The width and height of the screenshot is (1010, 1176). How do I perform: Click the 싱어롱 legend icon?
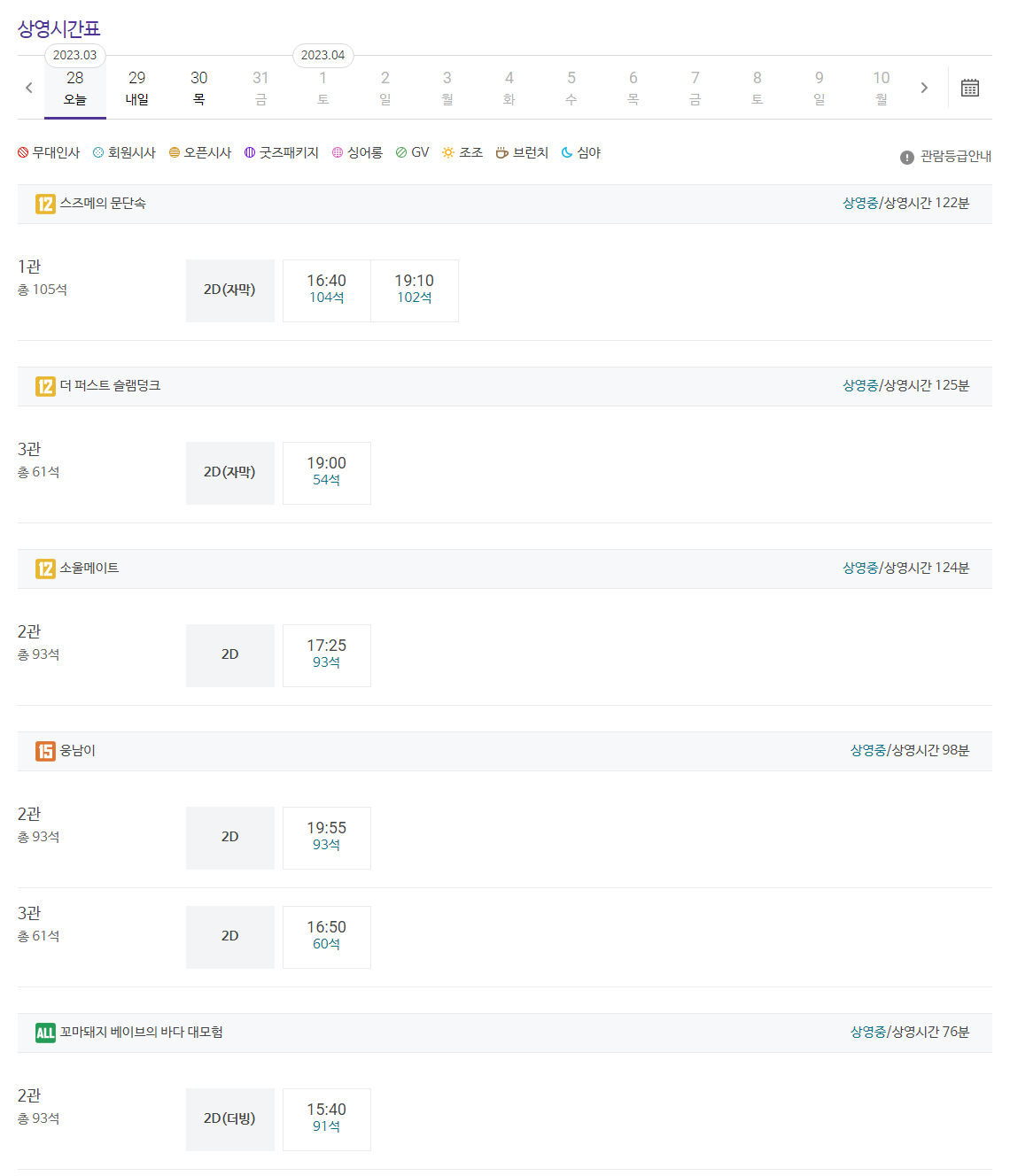(x=338, y=152)
